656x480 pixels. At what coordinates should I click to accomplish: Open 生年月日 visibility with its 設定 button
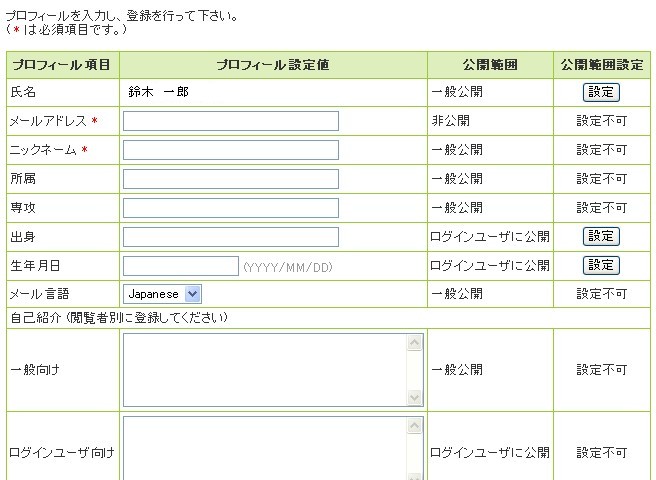(x=601, y=265)
